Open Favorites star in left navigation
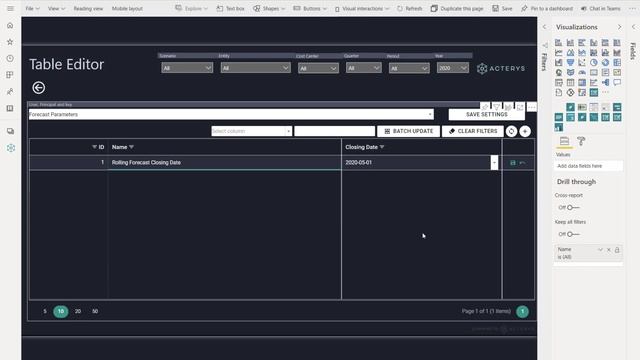Screen dimensions: 640x360 (x=10, y=42)
